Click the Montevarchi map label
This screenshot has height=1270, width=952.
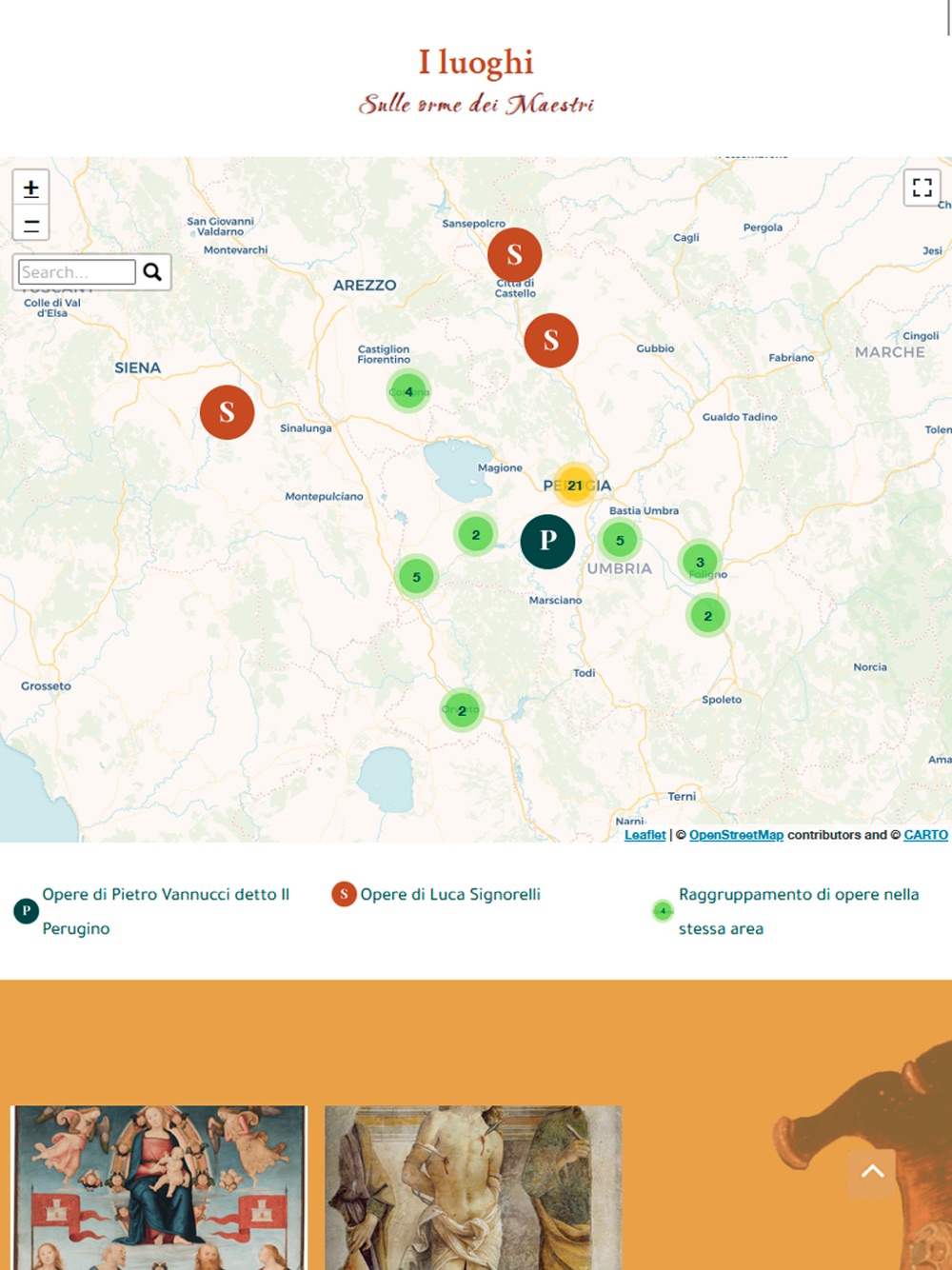(x=235, y=250)
